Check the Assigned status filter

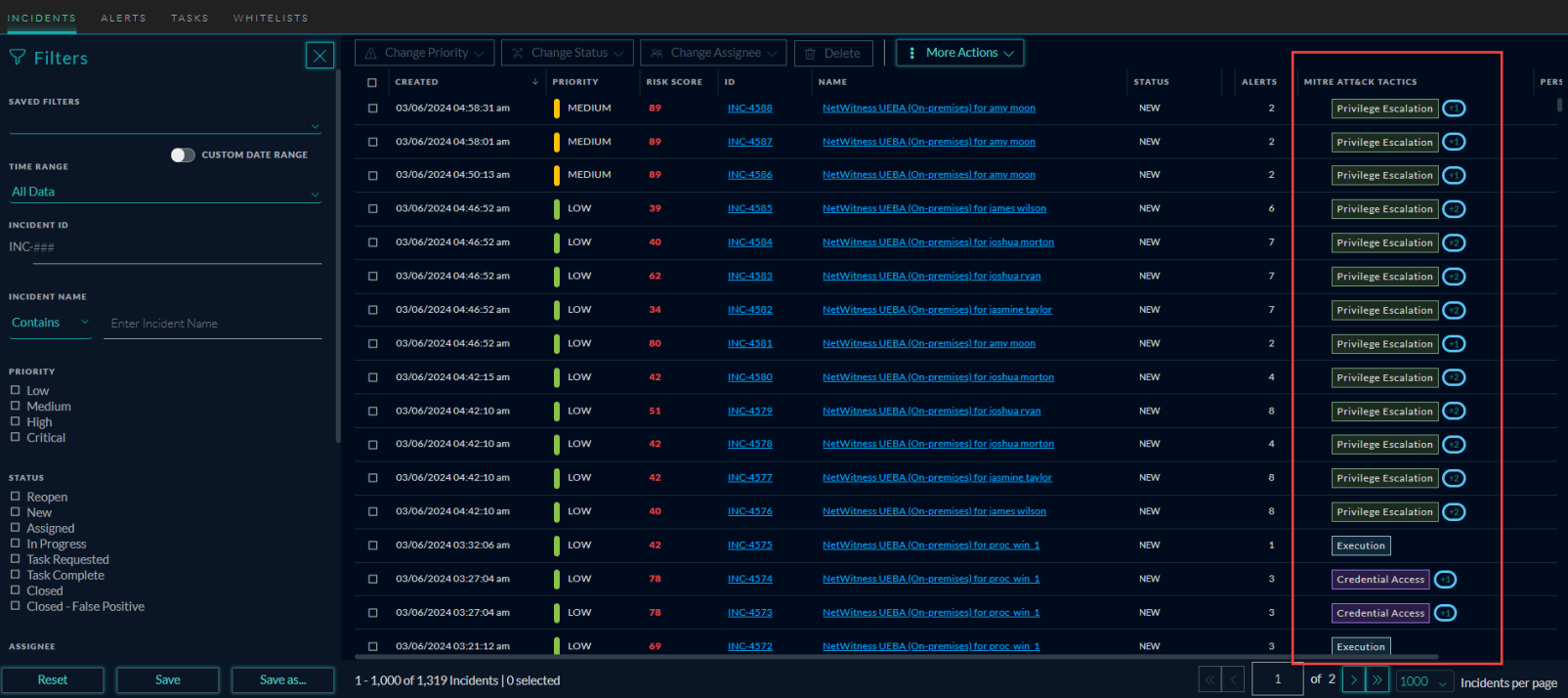(x=15, y=528)
